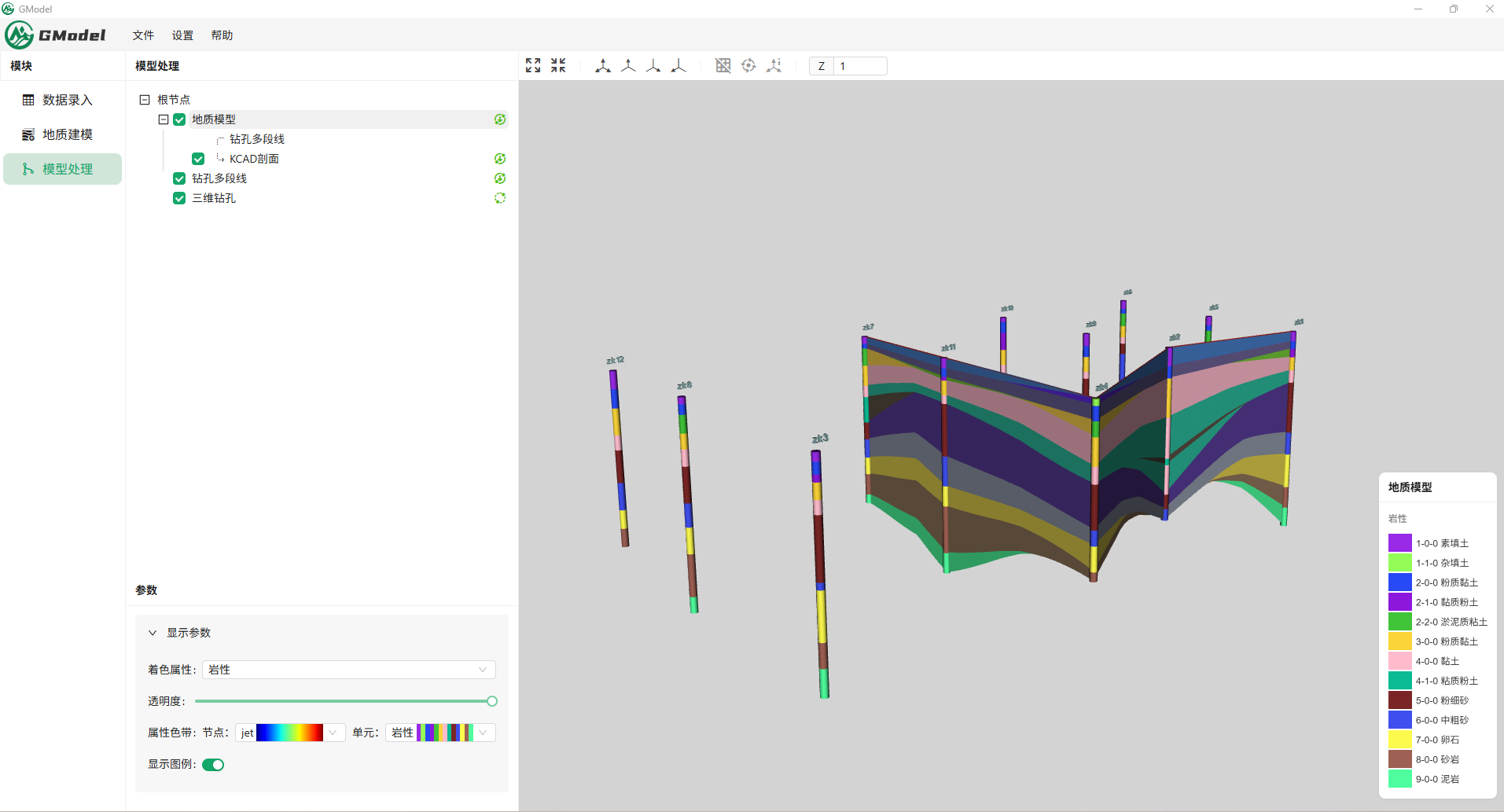1504x812 pixels.
Task: Click the 透明度 slider handle
Action: (x=492, y=701)
